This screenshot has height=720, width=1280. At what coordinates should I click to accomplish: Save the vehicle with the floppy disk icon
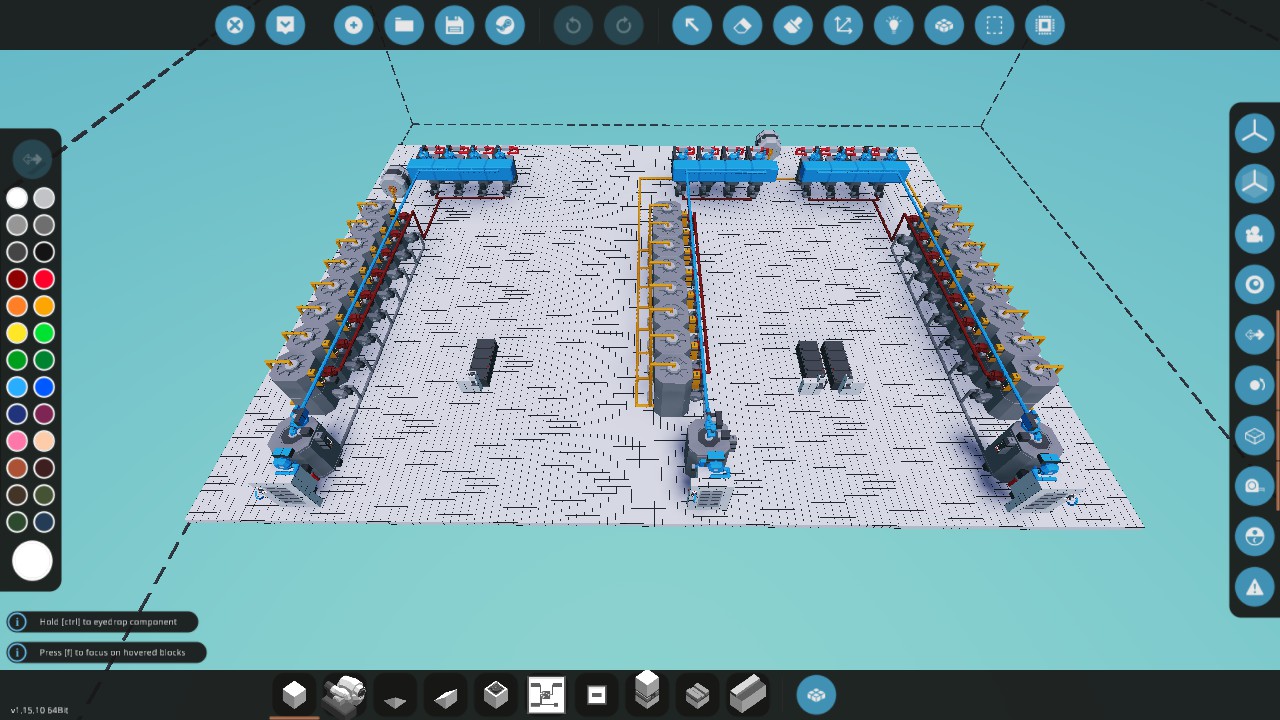tap(454, 25)
